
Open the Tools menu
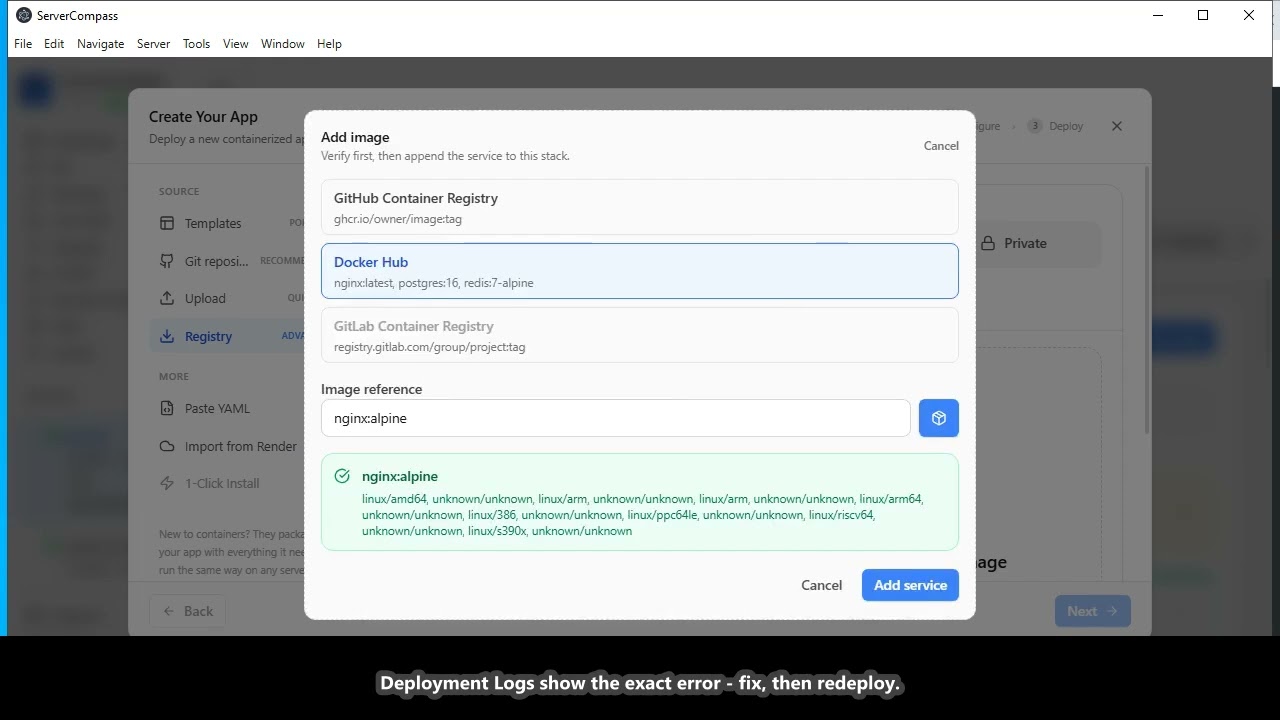tap(196, 44)
